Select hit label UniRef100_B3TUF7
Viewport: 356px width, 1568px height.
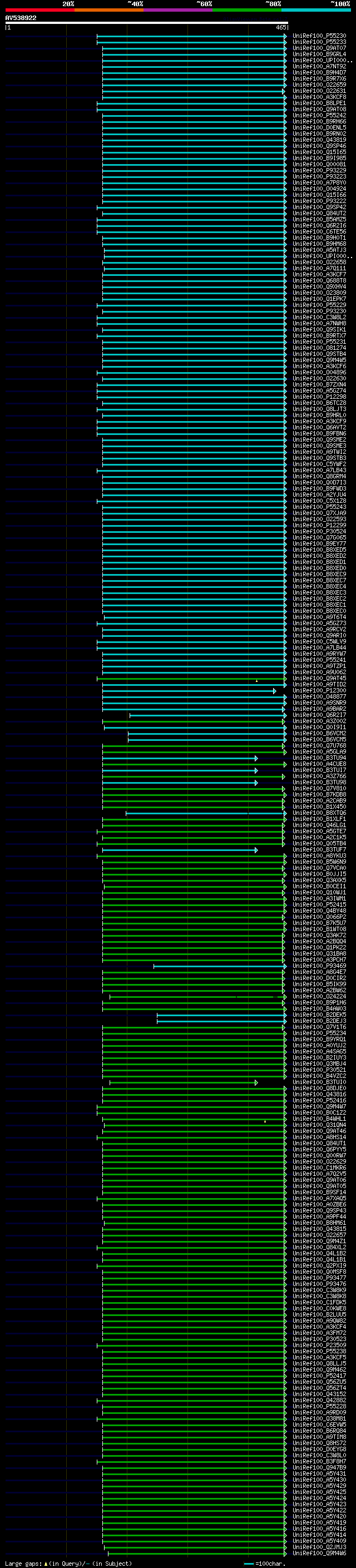(x=319, y=850)
